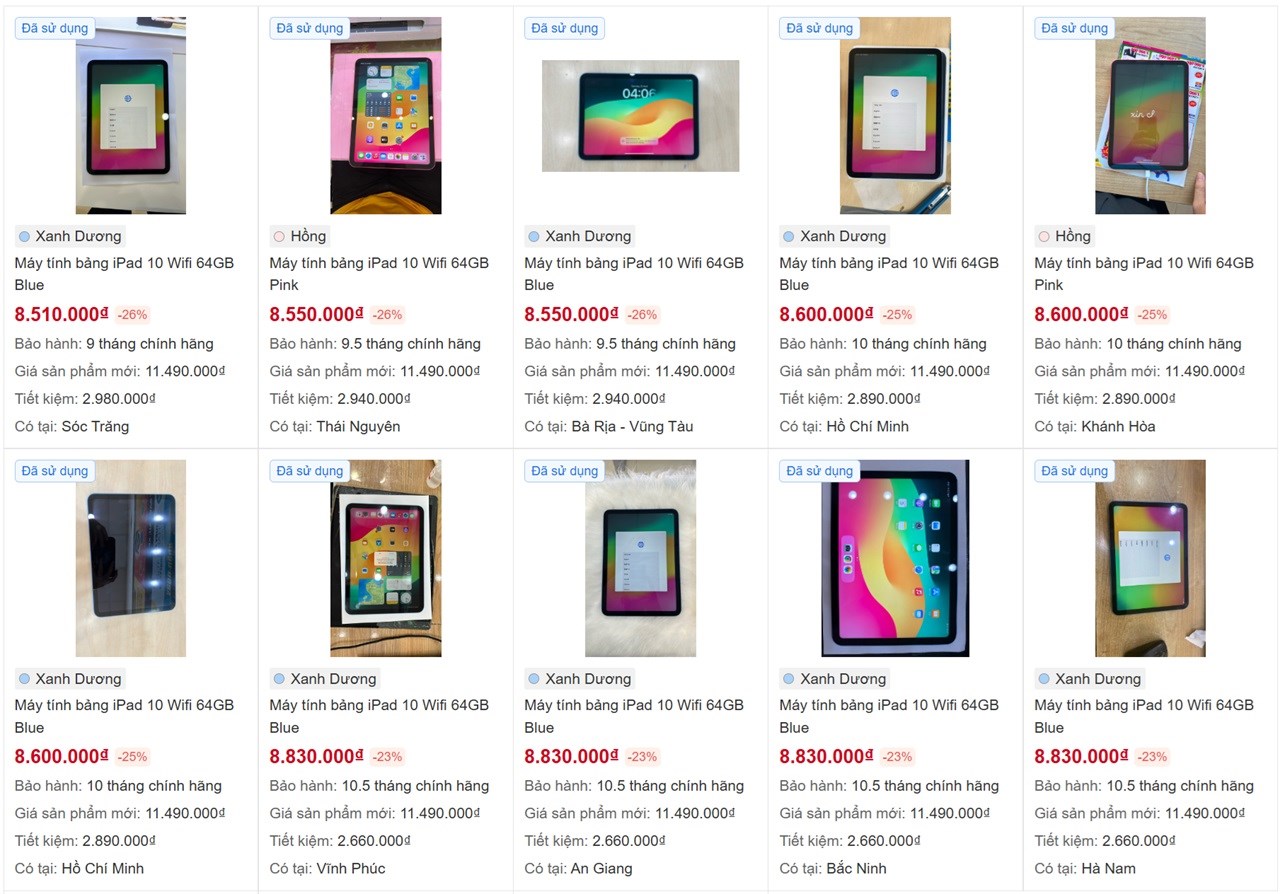The image size is (1280, 894).
Task: Click the Hà Nam iPad thumbnail
Action: click(x=1150, y=558)
